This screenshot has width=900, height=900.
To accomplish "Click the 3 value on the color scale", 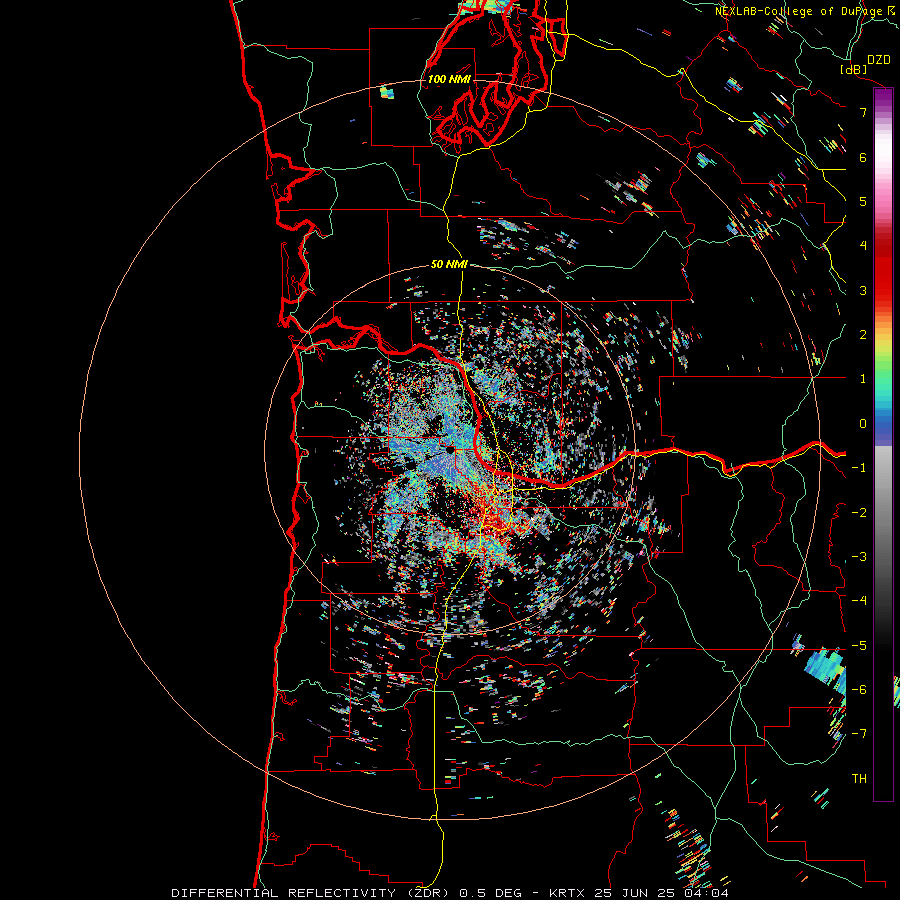I will click(863, 290).
